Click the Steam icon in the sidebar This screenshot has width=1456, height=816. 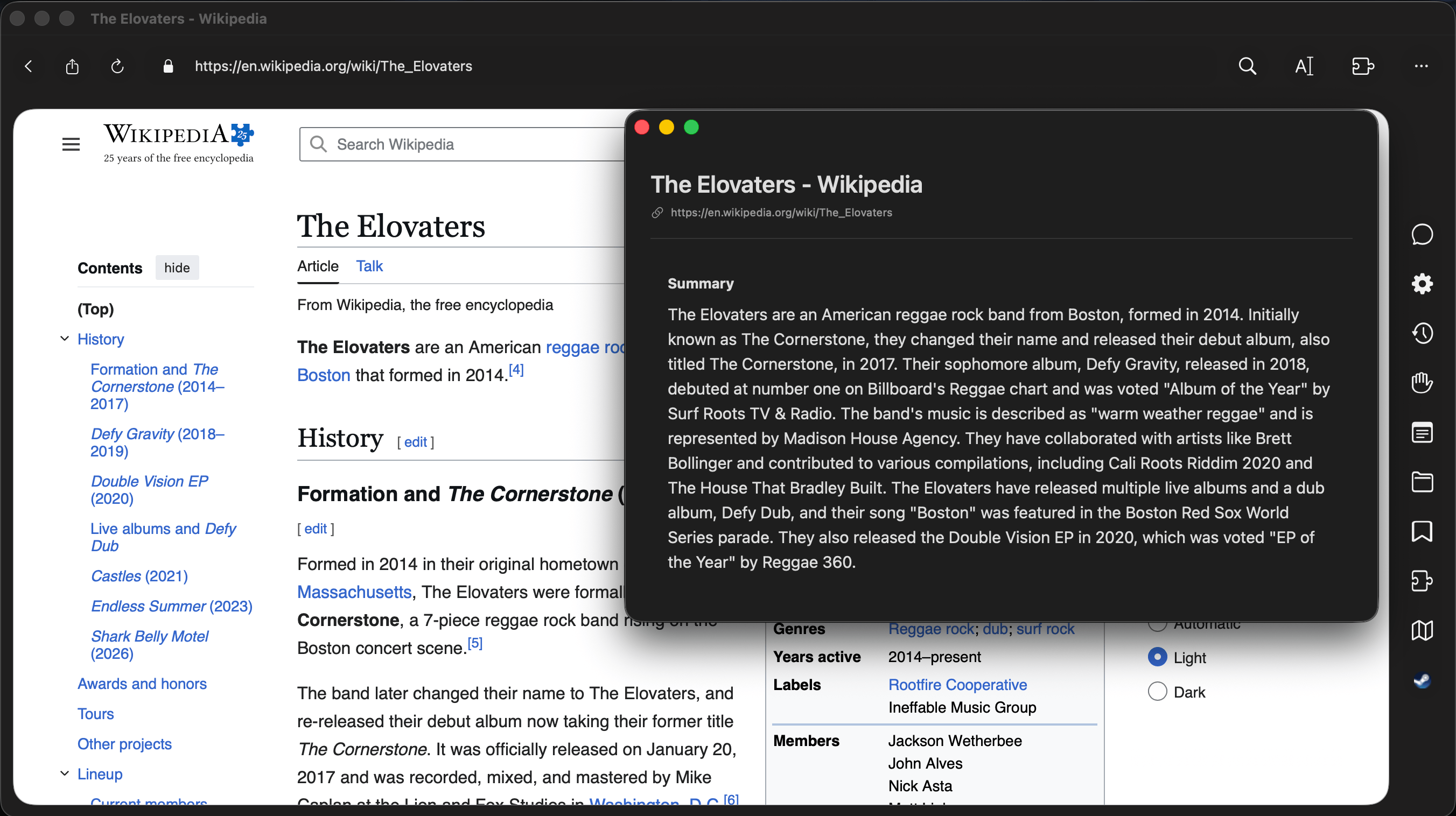(1422, 680)
